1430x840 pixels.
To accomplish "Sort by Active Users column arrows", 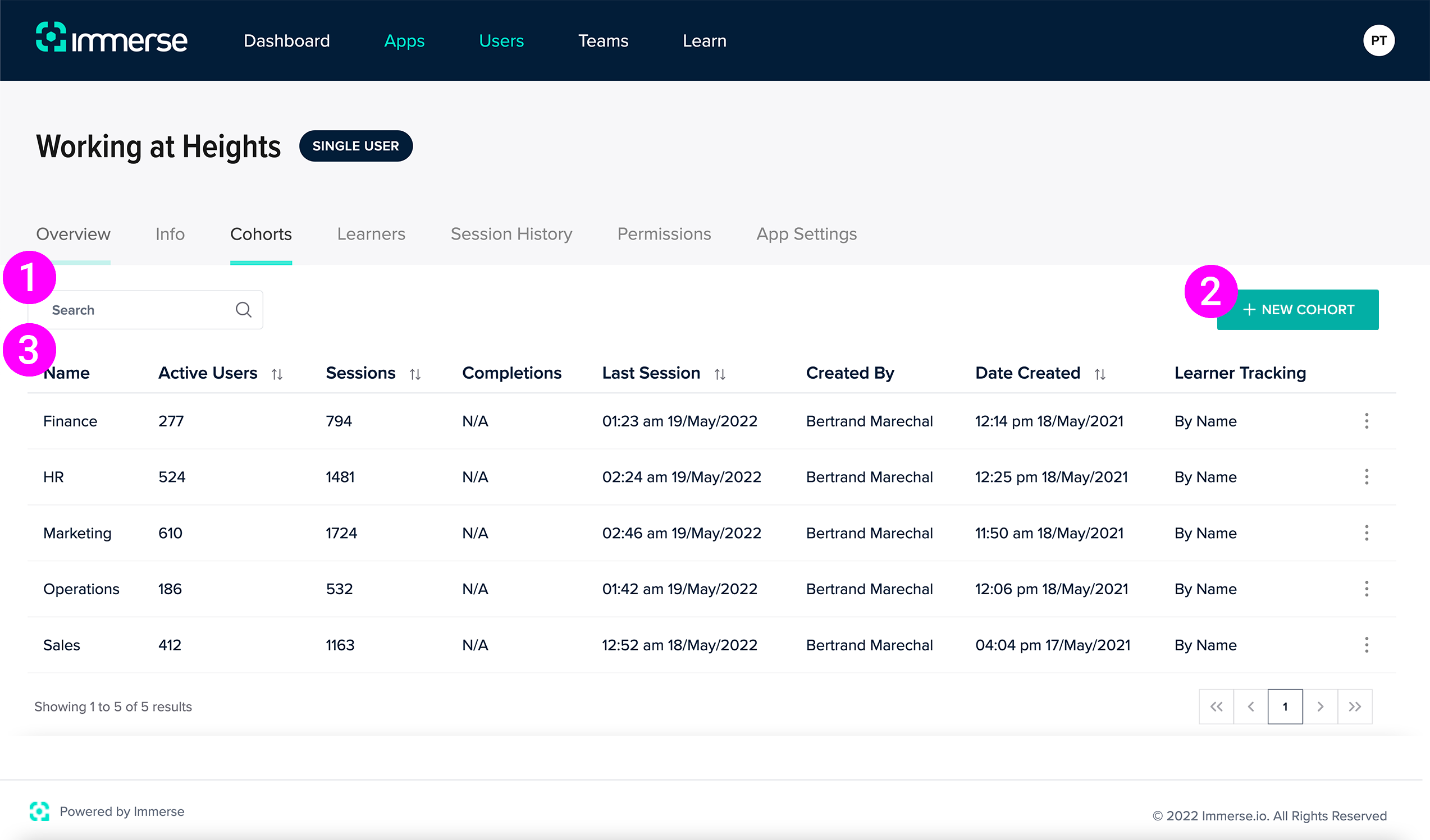I will coord(277,374).
